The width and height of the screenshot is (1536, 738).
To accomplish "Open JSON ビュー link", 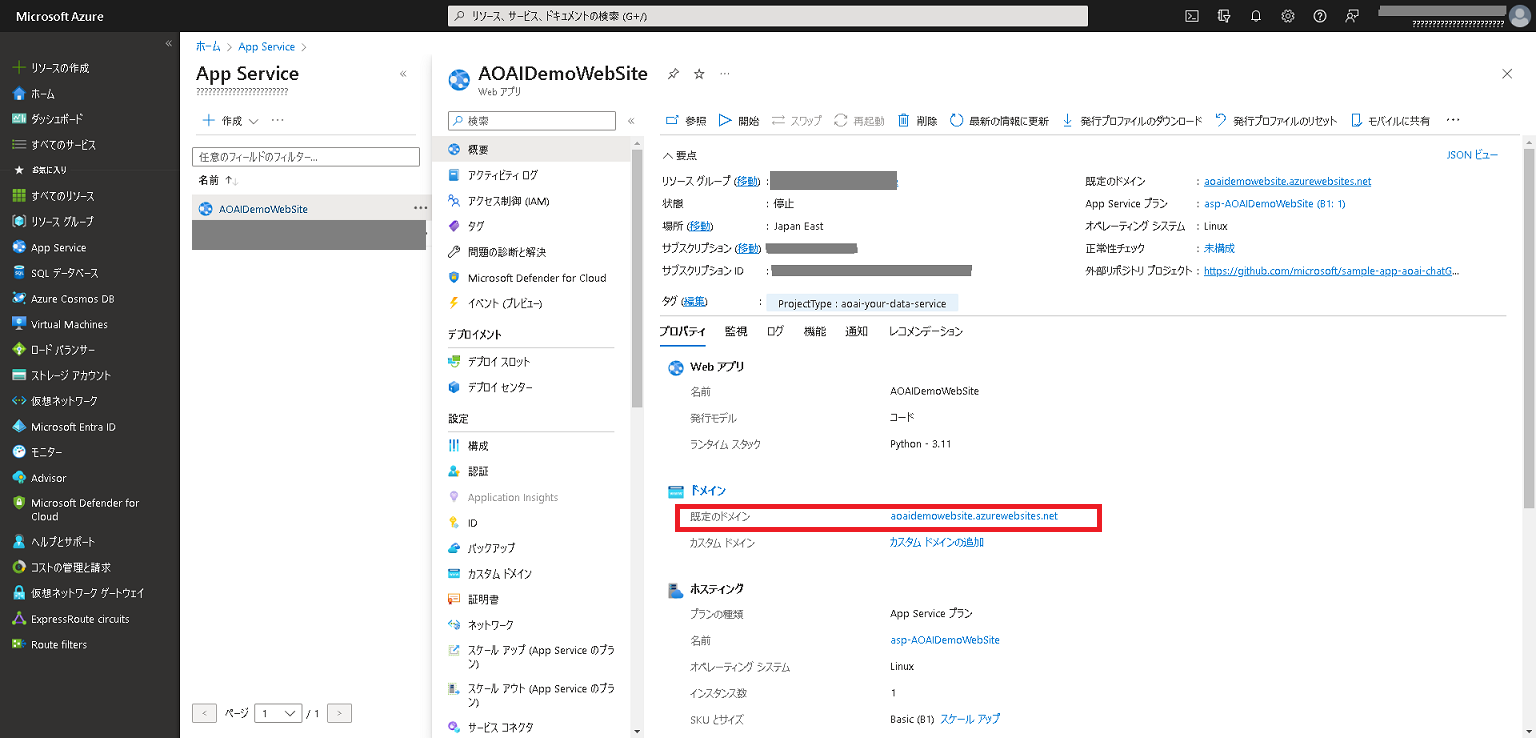I will click(x=1472, y=155).
